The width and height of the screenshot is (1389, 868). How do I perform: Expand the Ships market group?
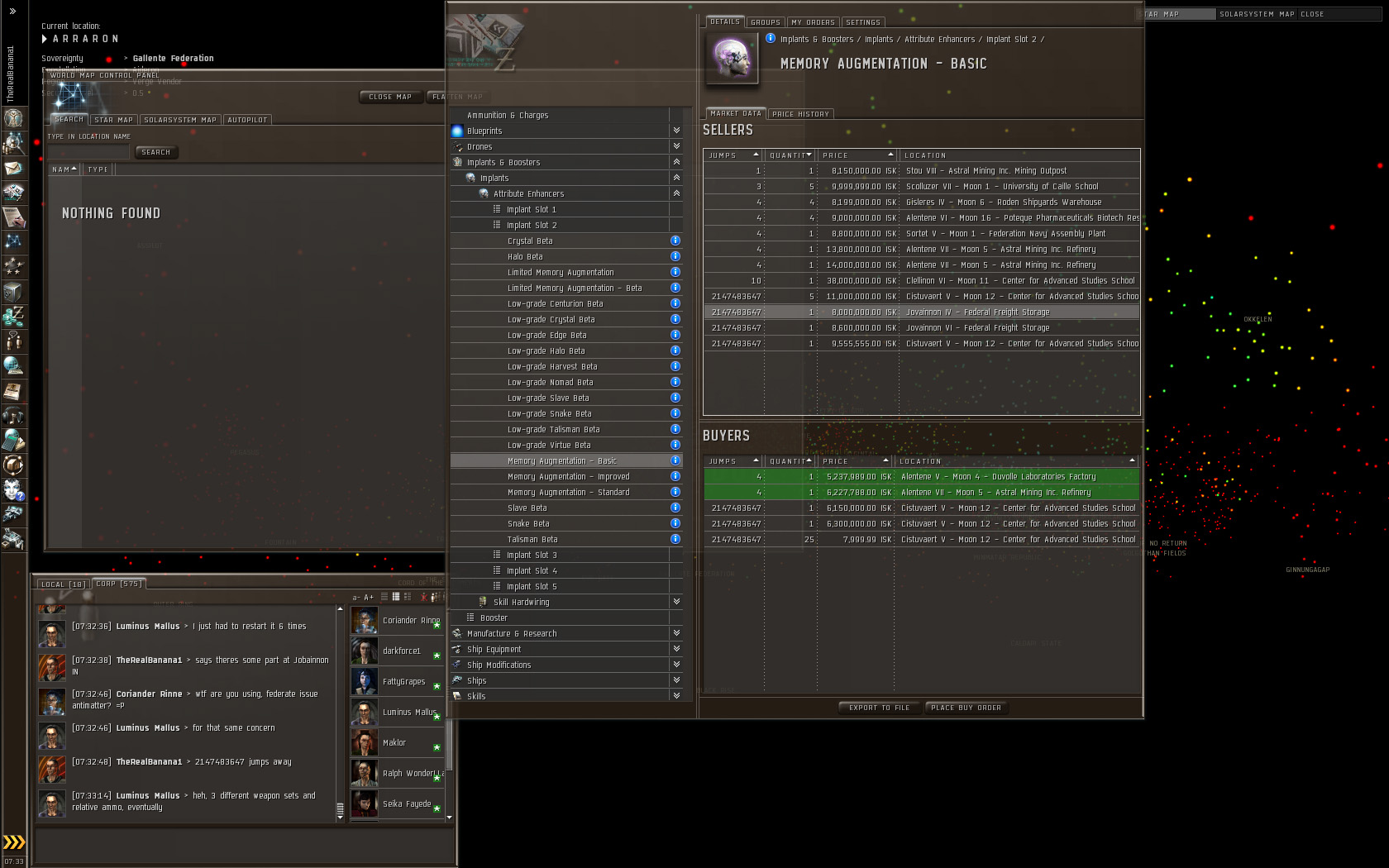pyautogui.click(x=676, y=680)
